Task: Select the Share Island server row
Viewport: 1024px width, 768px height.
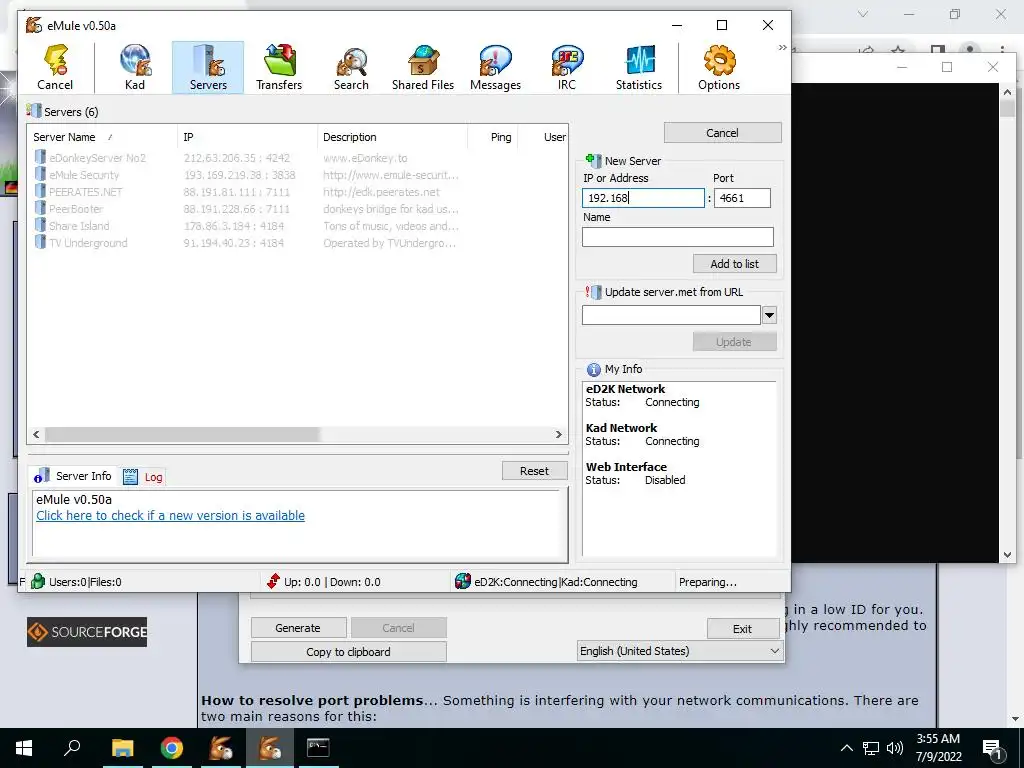Action: point(298,225)
